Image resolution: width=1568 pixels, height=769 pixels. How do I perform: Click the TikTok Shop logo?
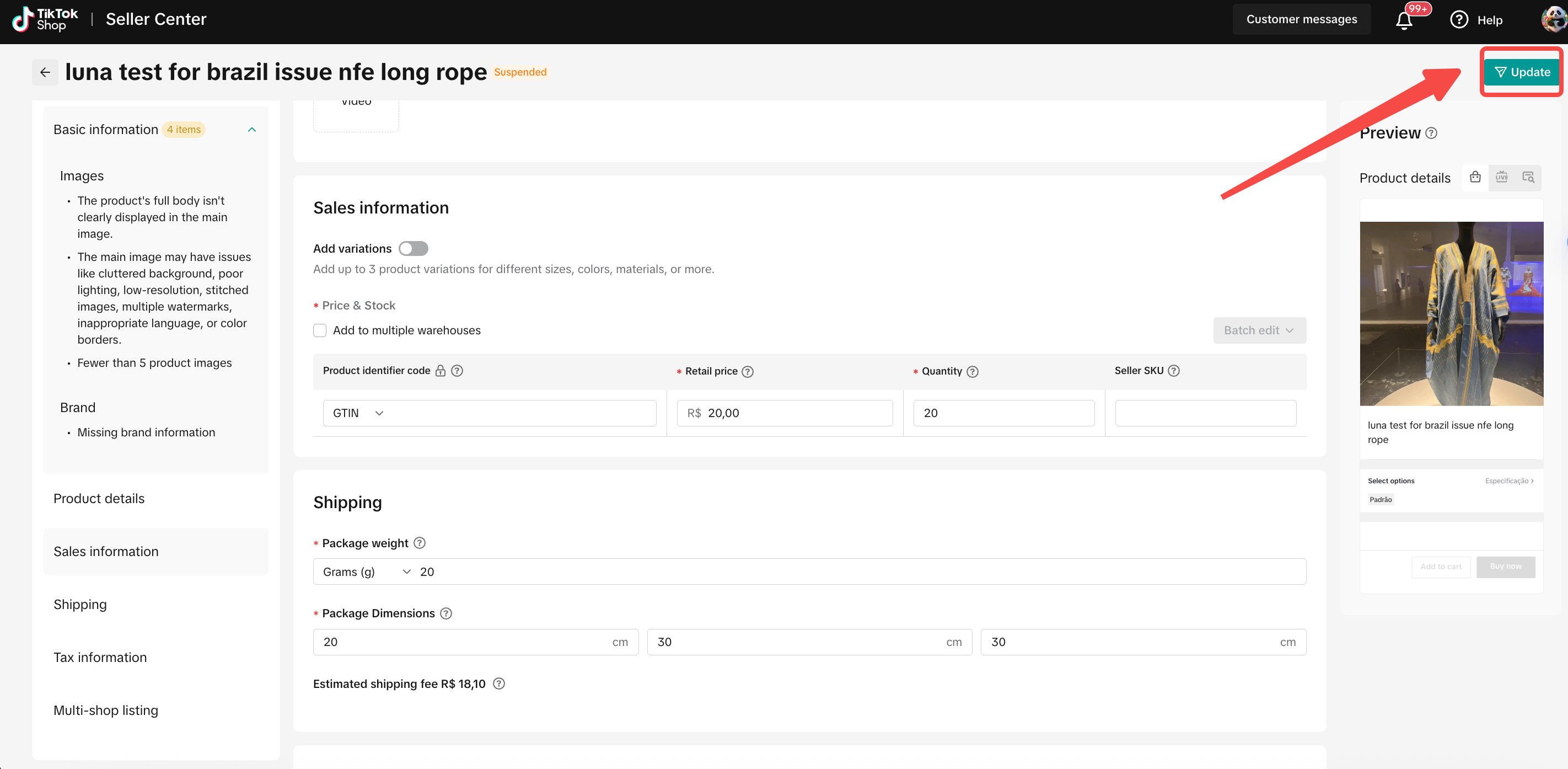click(45, 19)
